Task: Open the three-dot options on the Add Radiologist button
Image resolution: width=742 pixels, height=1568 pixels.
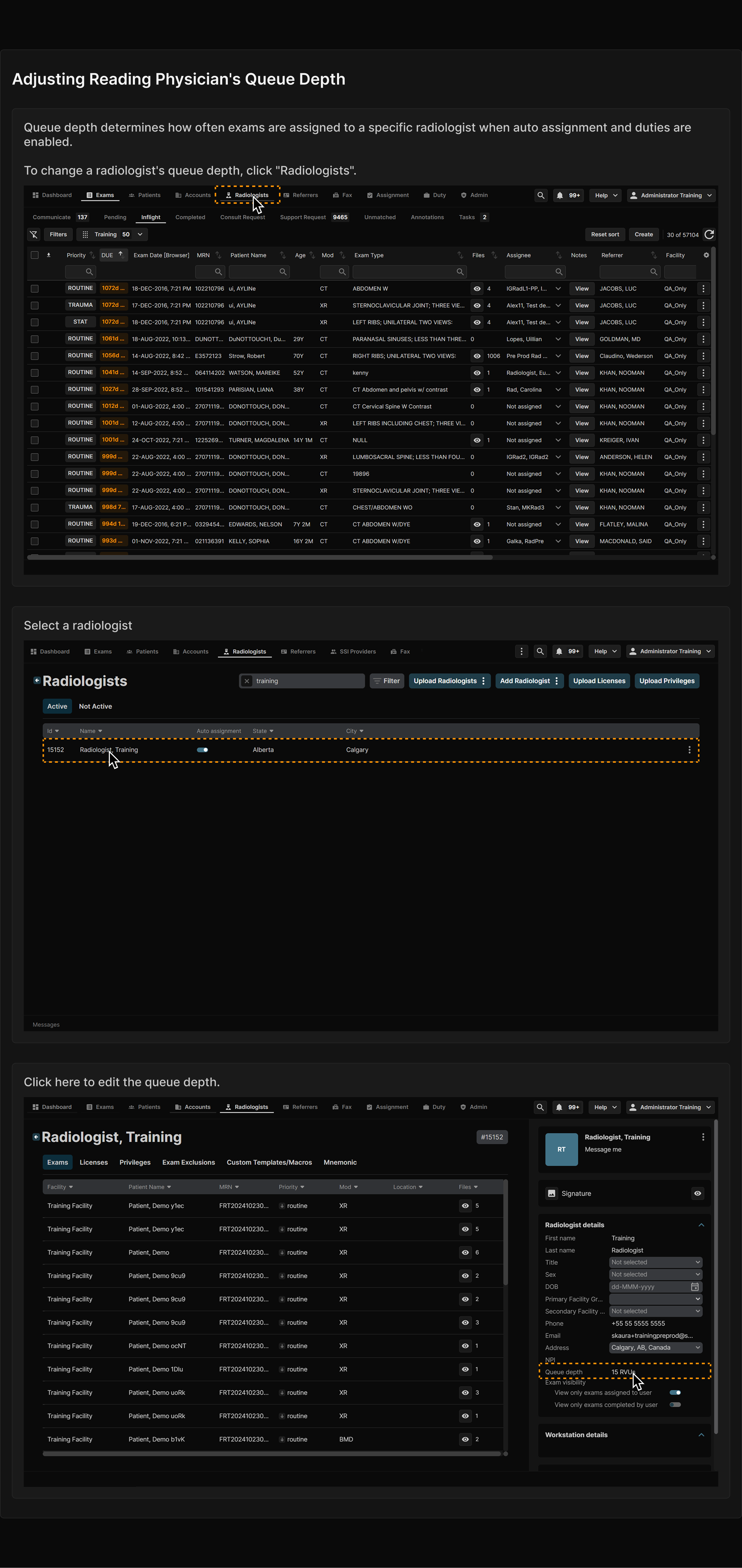Action: tap(556, 681)
